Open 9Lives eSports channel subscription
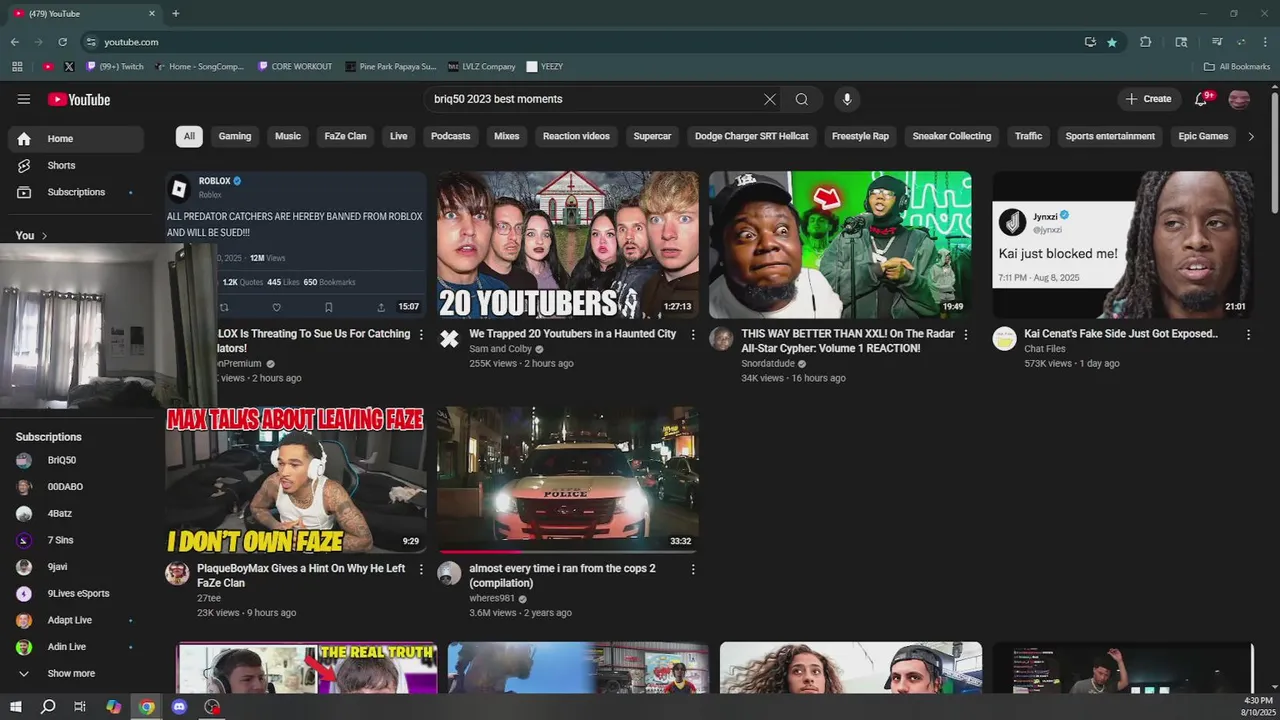 [76, 593]
